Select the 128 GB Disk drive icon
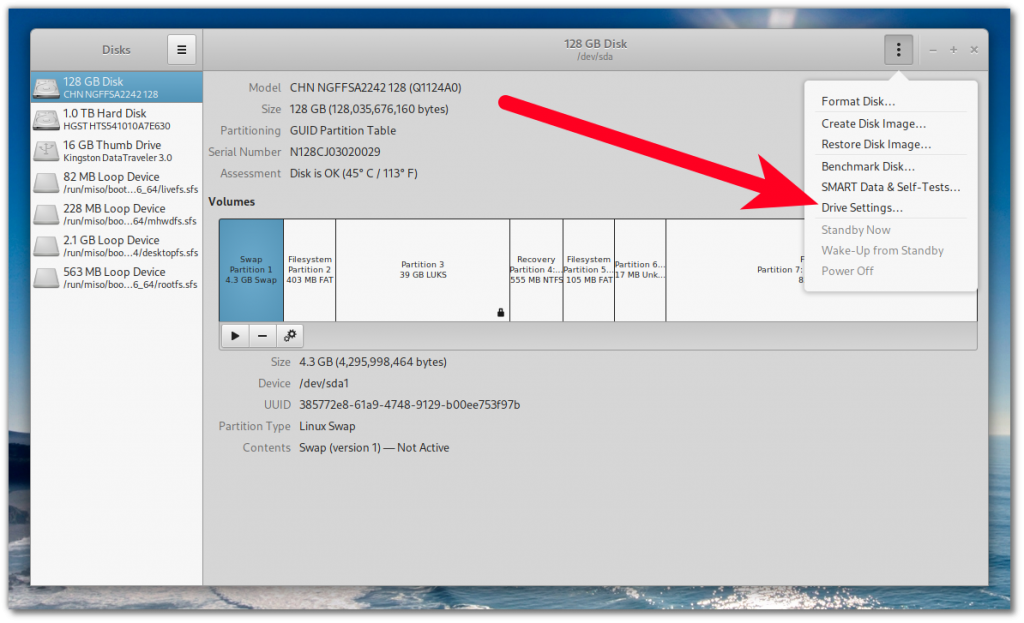This screenshot has height=623, width=1024. pyautogui.click(x=46, y=88)
